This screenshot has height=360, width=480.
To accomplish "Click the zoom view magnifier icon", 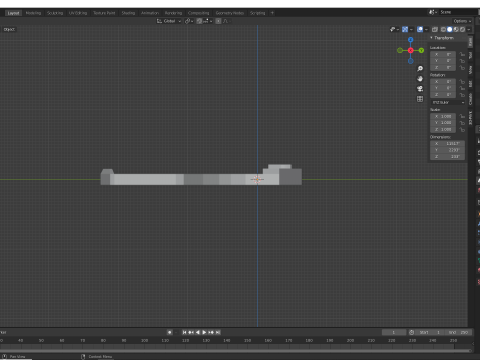I will 420,69.
